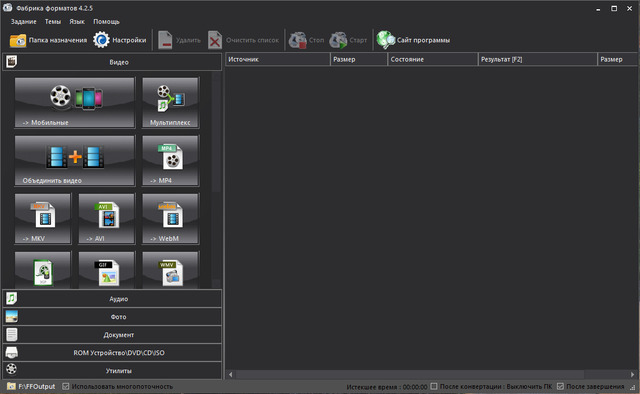Open the Язык menu
640x394 pixels.
tap(77, 22)
